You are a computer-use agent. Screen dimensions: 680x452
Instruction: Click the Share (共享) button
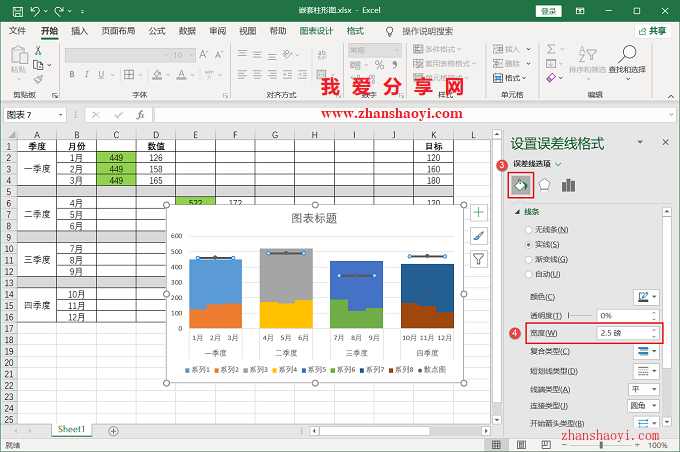click(653, 31)
